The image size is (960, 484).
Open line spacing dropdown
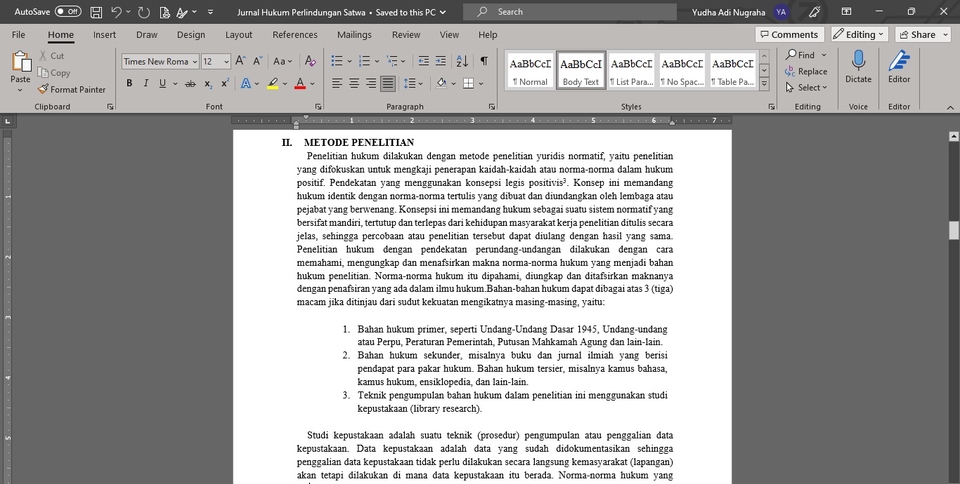[411, 84]
